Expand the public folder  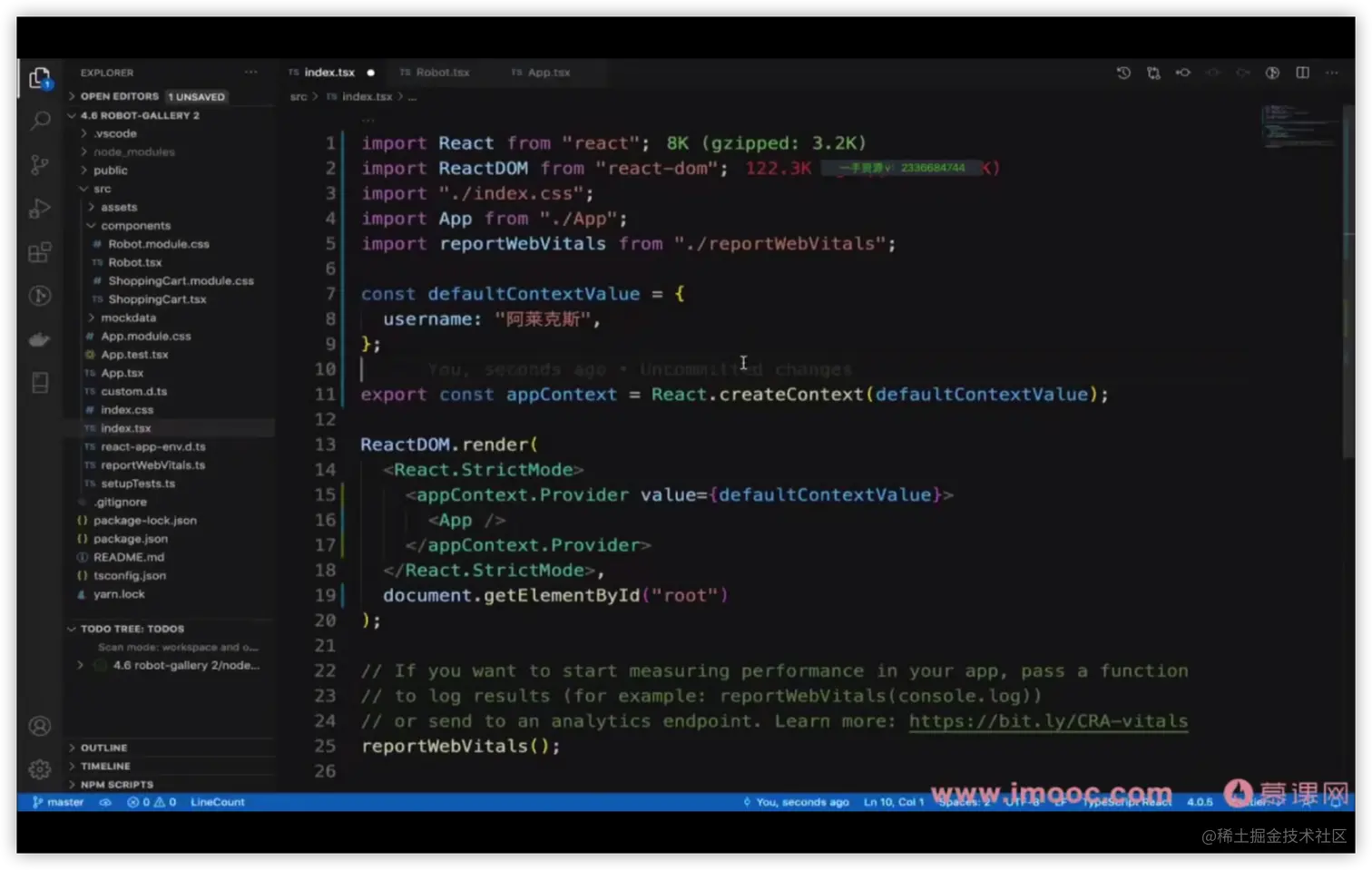110,171
